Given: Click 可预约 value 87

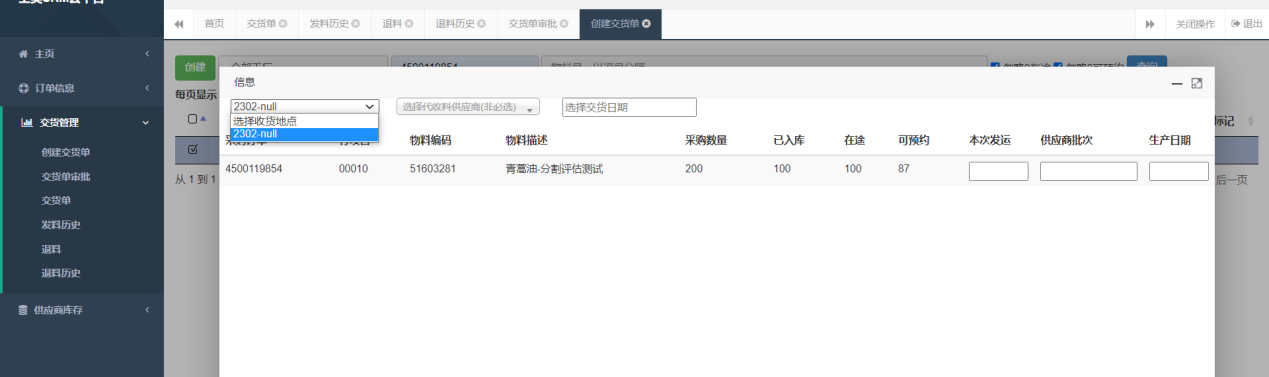Looking at the screenshot, I should click(904, 169).
